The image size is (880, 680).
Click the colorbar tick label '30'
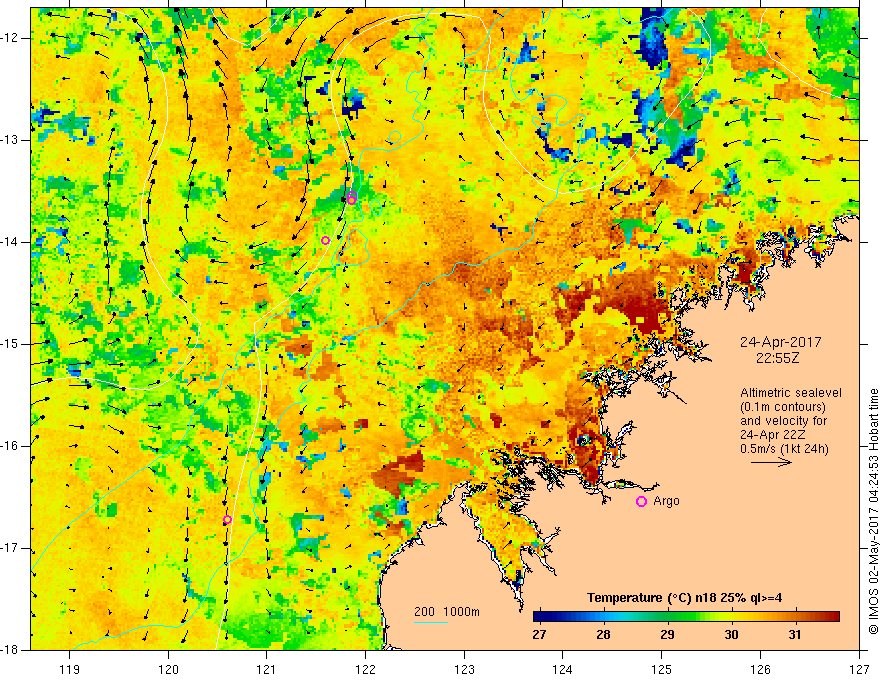[731, 635]
